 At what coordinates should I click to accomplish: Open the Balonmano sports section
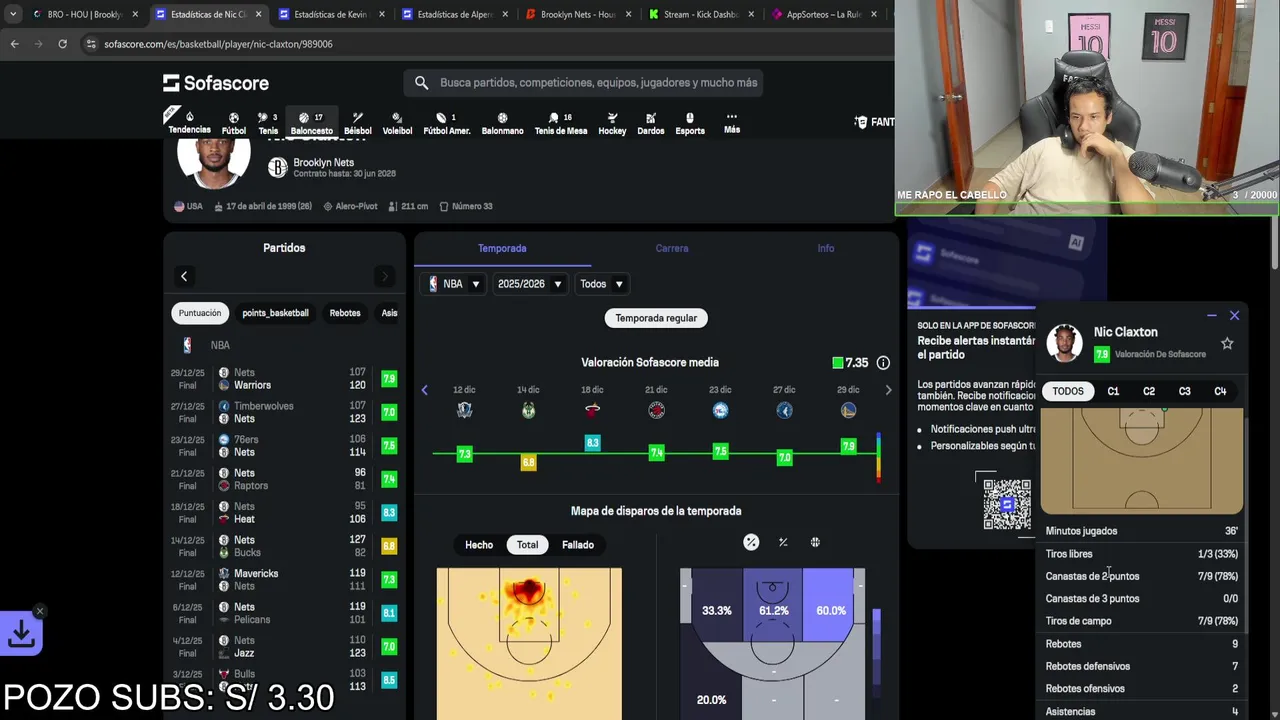pos(502,123)
